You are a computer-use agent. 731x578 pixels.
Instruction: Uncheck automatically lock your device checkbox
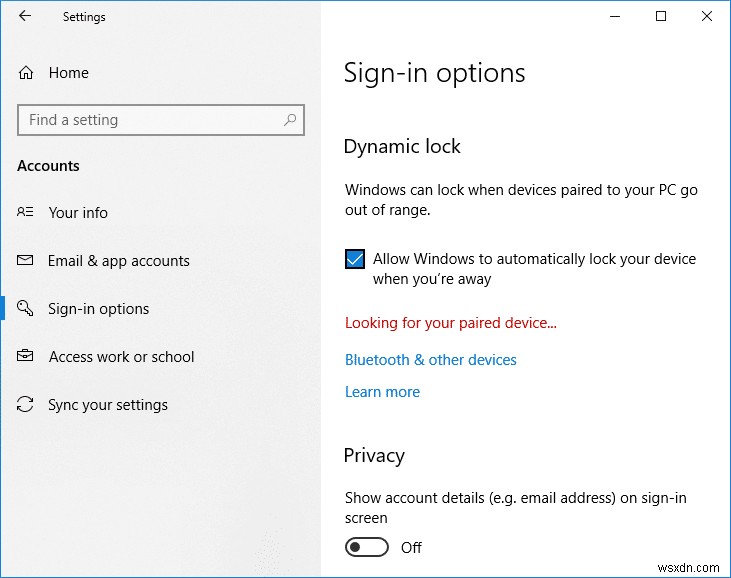[x=355, y=259]
